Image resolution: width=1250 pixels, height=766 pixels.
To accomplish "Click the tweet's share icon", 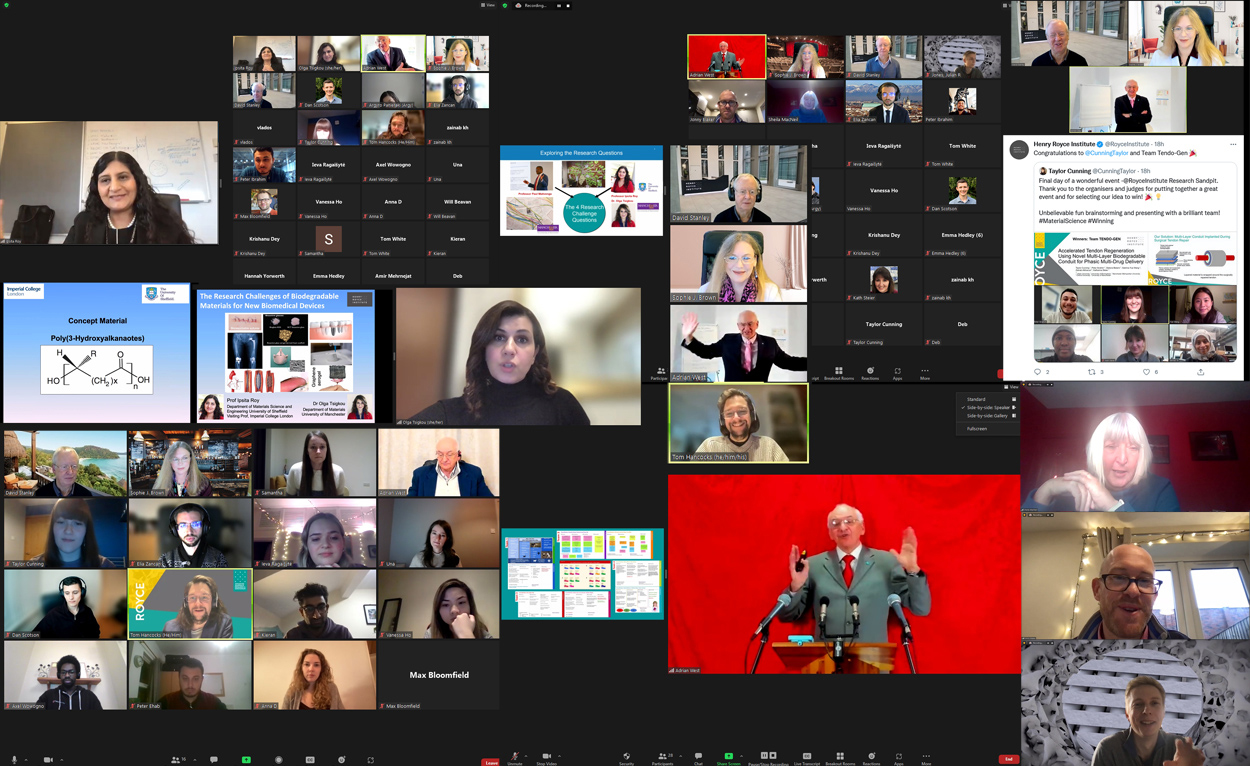I will click(1200, 372).
